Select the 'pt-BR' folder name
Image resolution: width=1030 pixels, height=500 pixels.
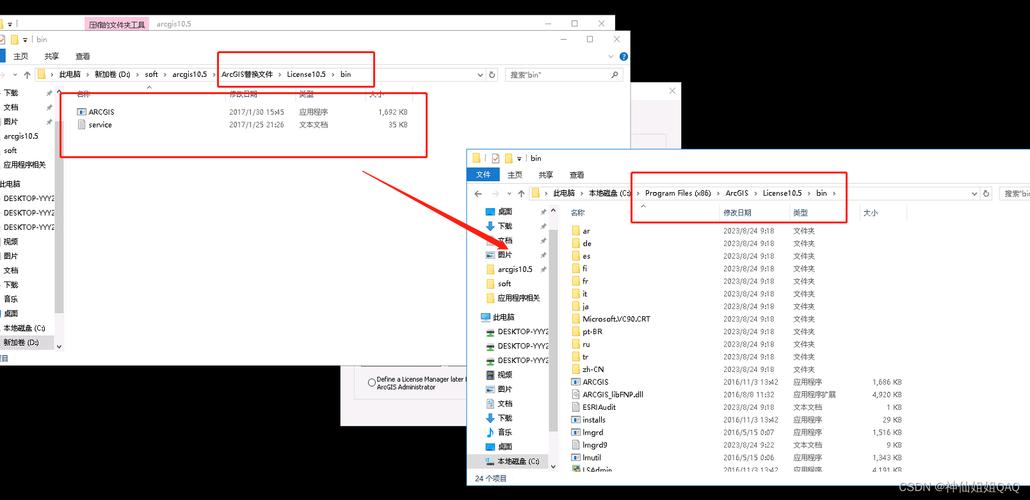click(x=593, y=331)
